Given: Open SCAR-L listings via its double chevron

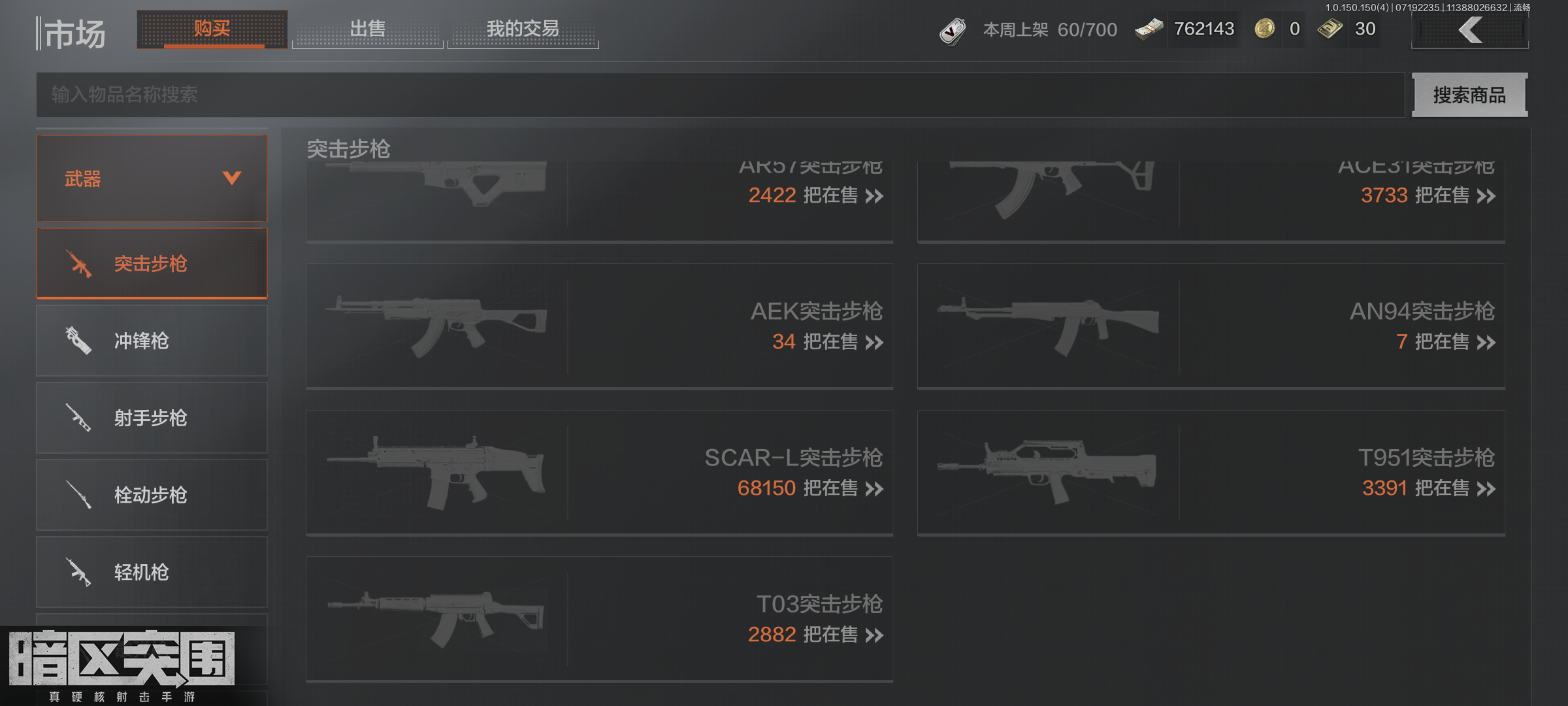Looking at the screenshot, I should 874,489.
